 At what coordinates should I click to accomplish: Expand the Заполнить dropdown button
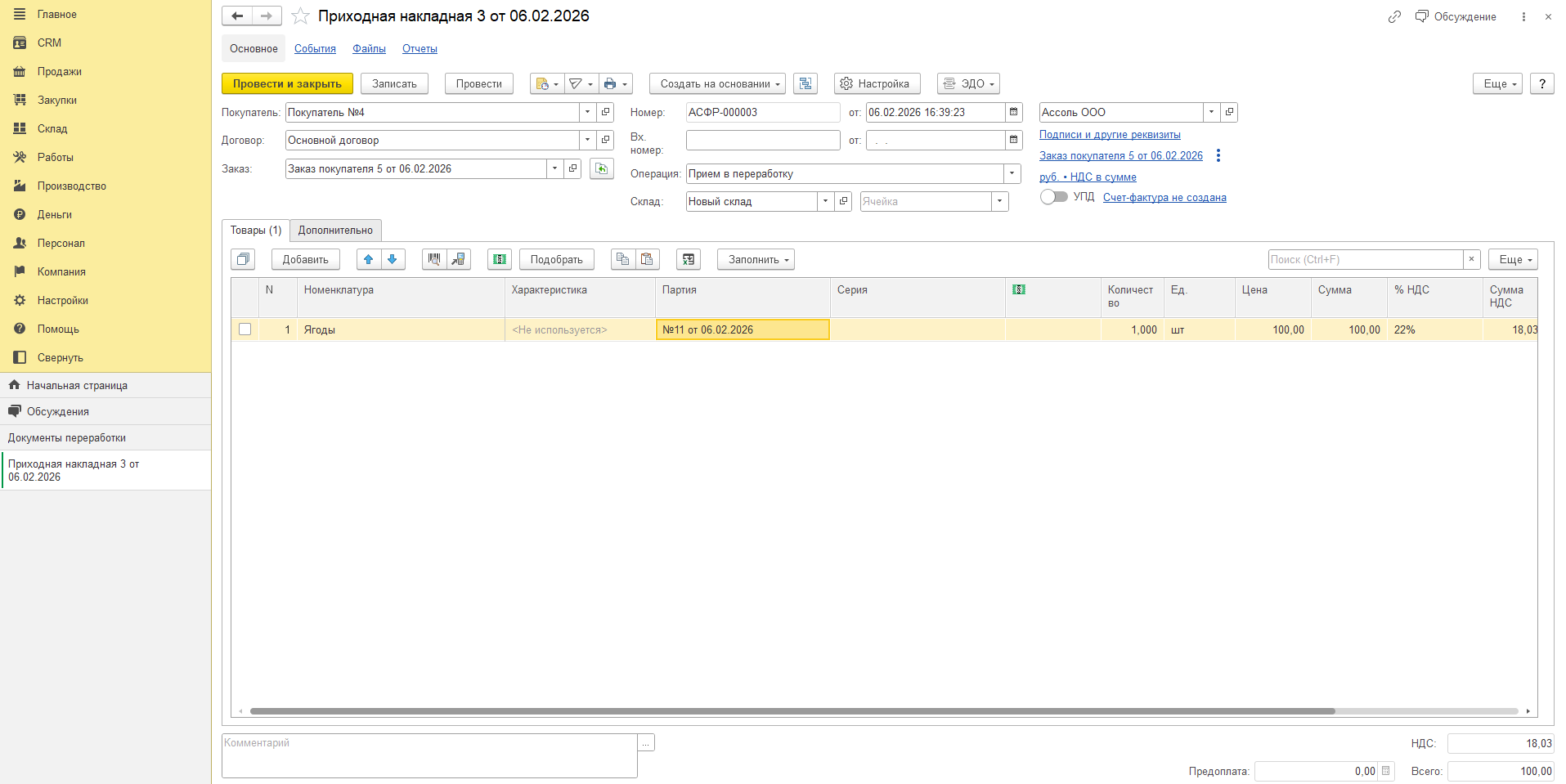(756, 259)
